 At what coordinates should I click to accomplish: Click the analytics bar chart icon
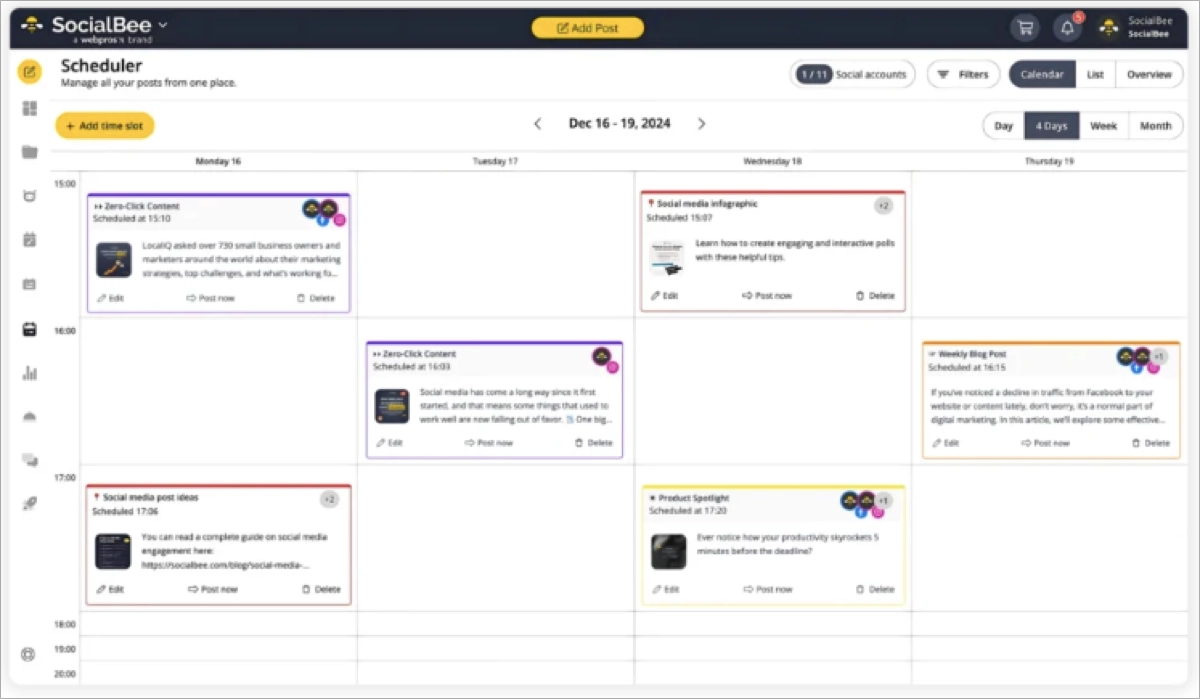tap(29, 372)
